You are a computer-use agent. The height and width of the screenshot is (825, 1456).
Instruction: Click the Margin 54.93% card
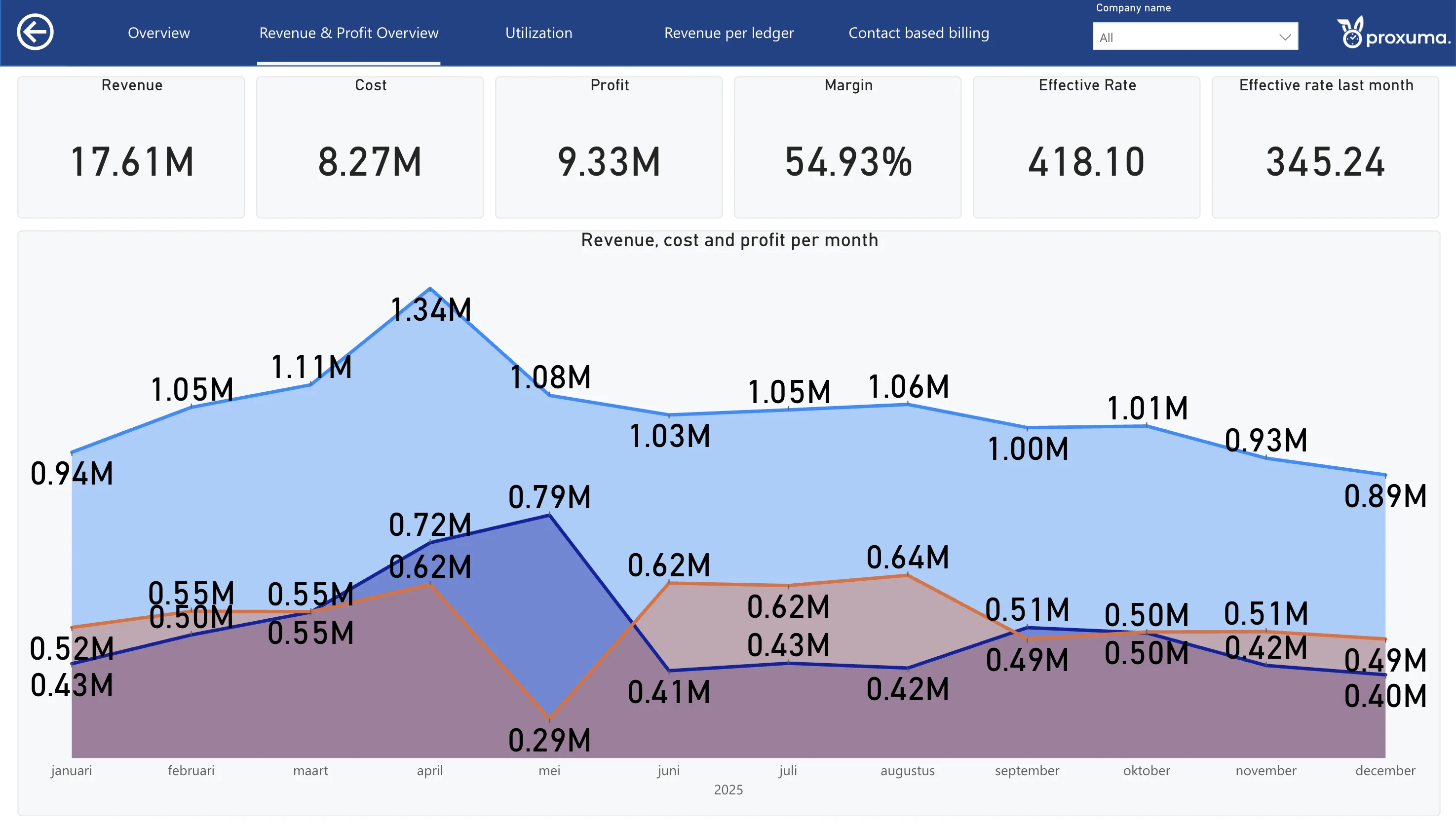click(x=848, y=148)
